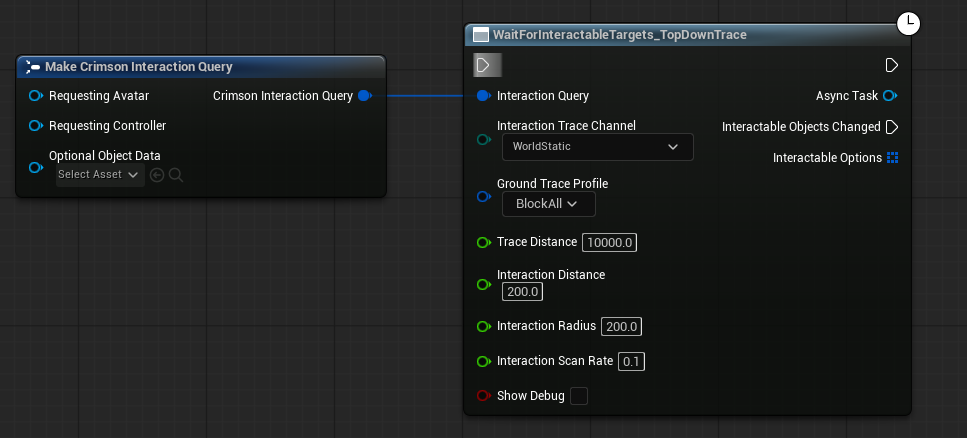Screen dimensions: 967x438
Task: Edit the Interaction Radius value 200.0
Action: [621, 326]
